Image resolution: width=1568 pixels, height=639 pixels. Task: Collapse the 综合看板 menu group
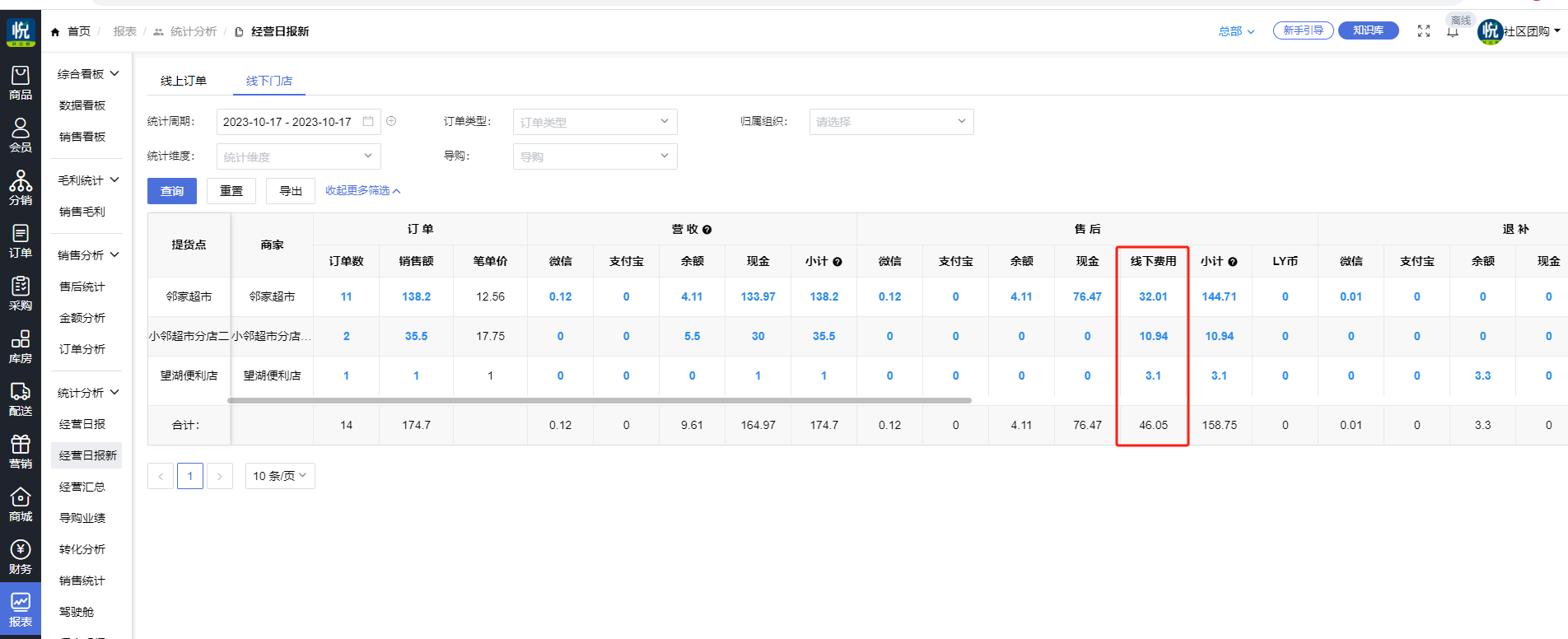(x=88, y=74)
